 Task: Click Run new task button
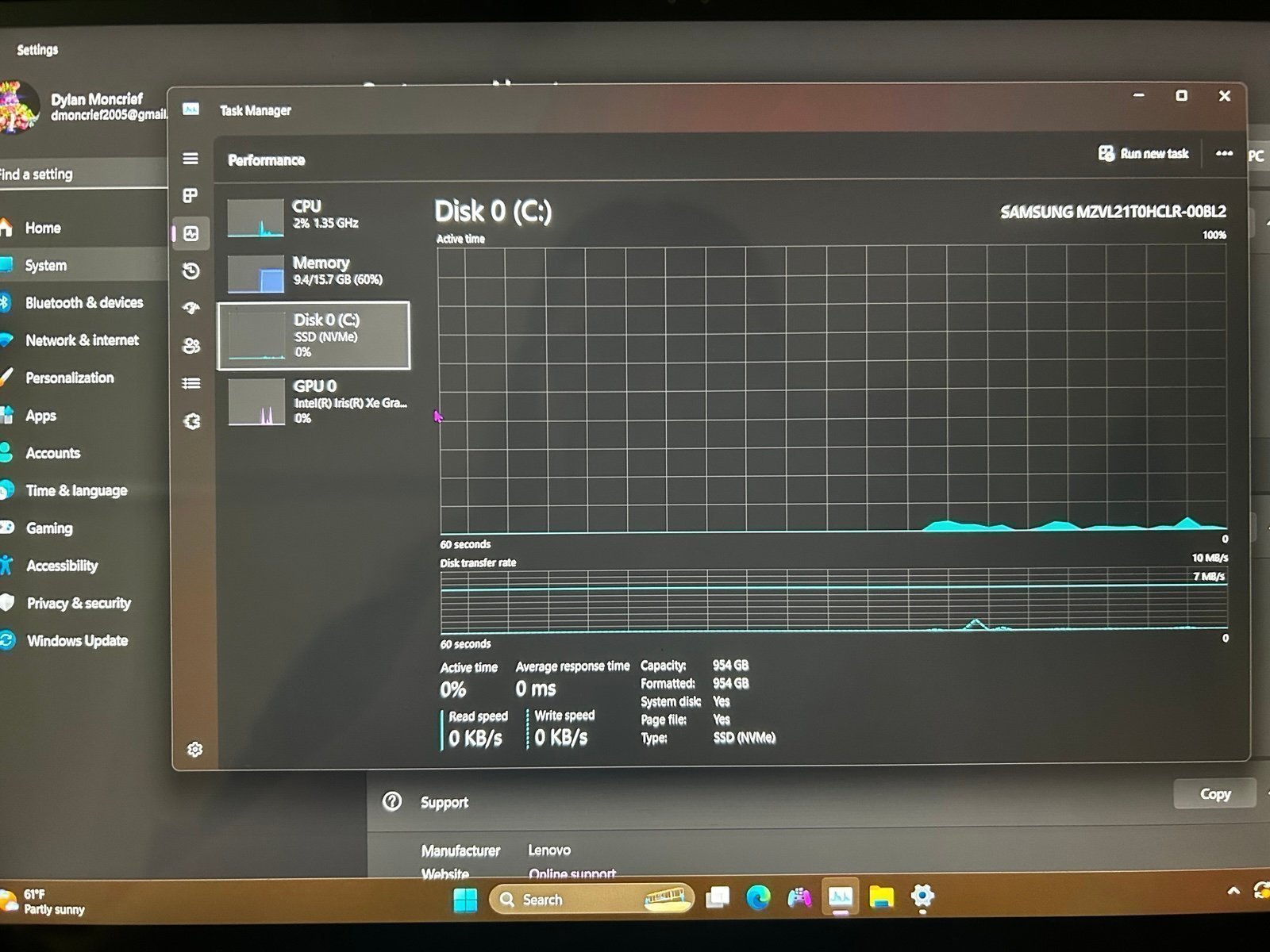click(1143, 153)
